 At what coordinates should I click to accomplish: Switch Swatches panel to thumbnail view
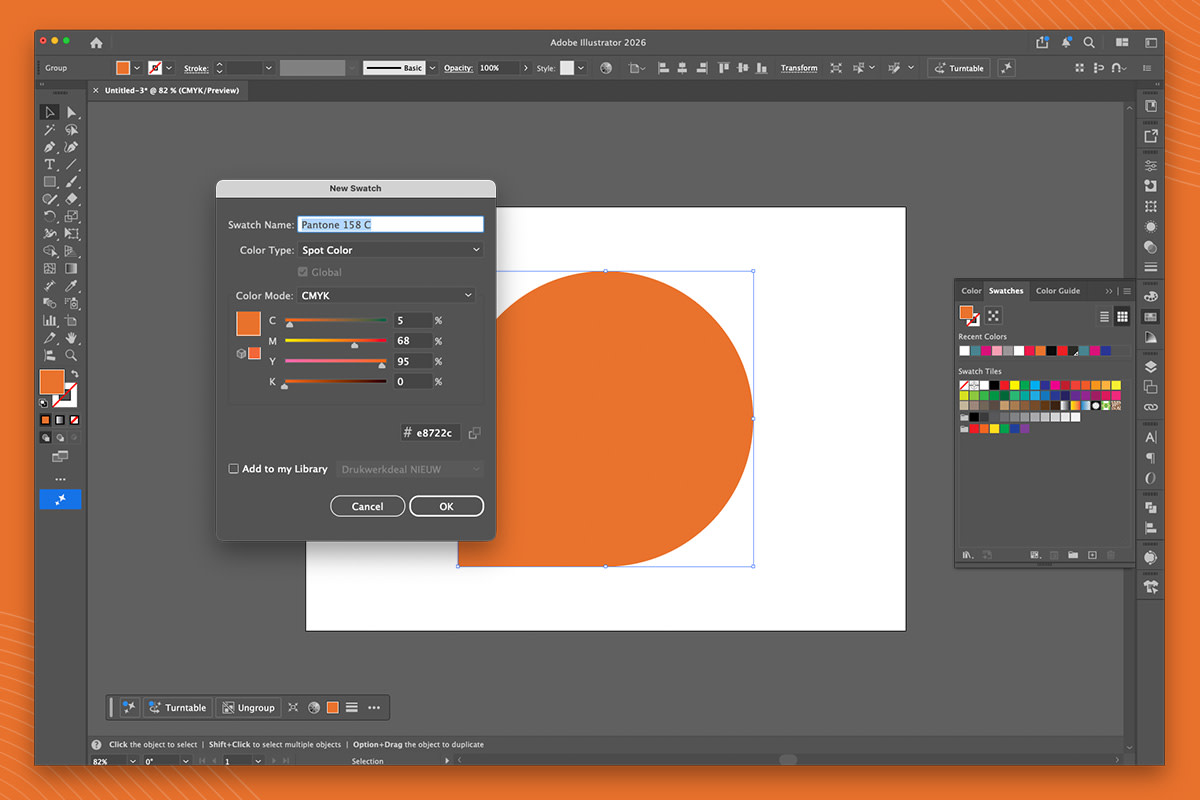pos(1122,316)
